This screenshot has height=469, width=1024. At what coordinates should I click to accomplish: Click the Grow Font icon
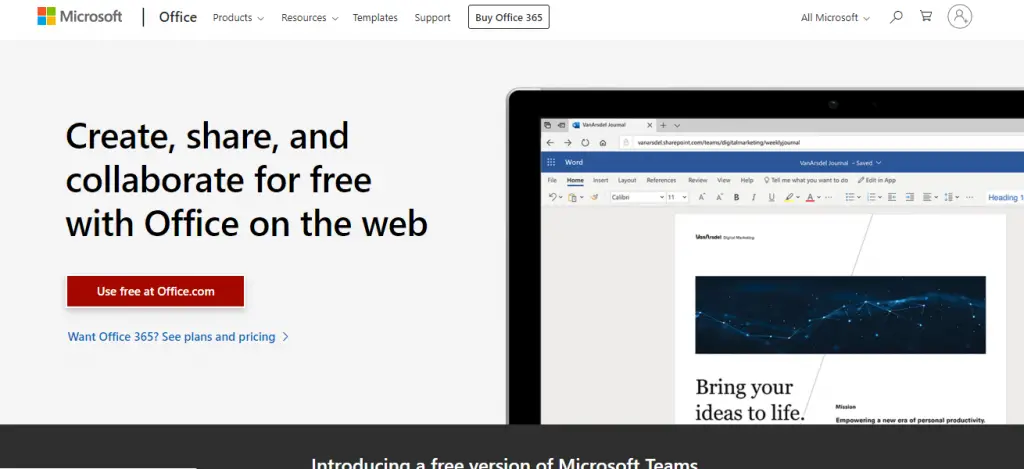tap(701, 197)
